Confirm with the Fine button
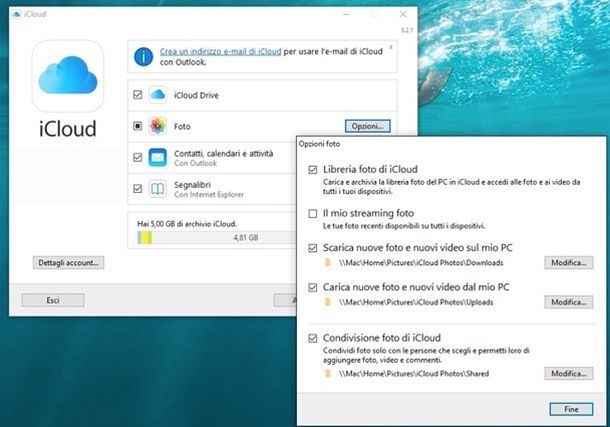This screenshot has width=610, height=427. point(571,409)
